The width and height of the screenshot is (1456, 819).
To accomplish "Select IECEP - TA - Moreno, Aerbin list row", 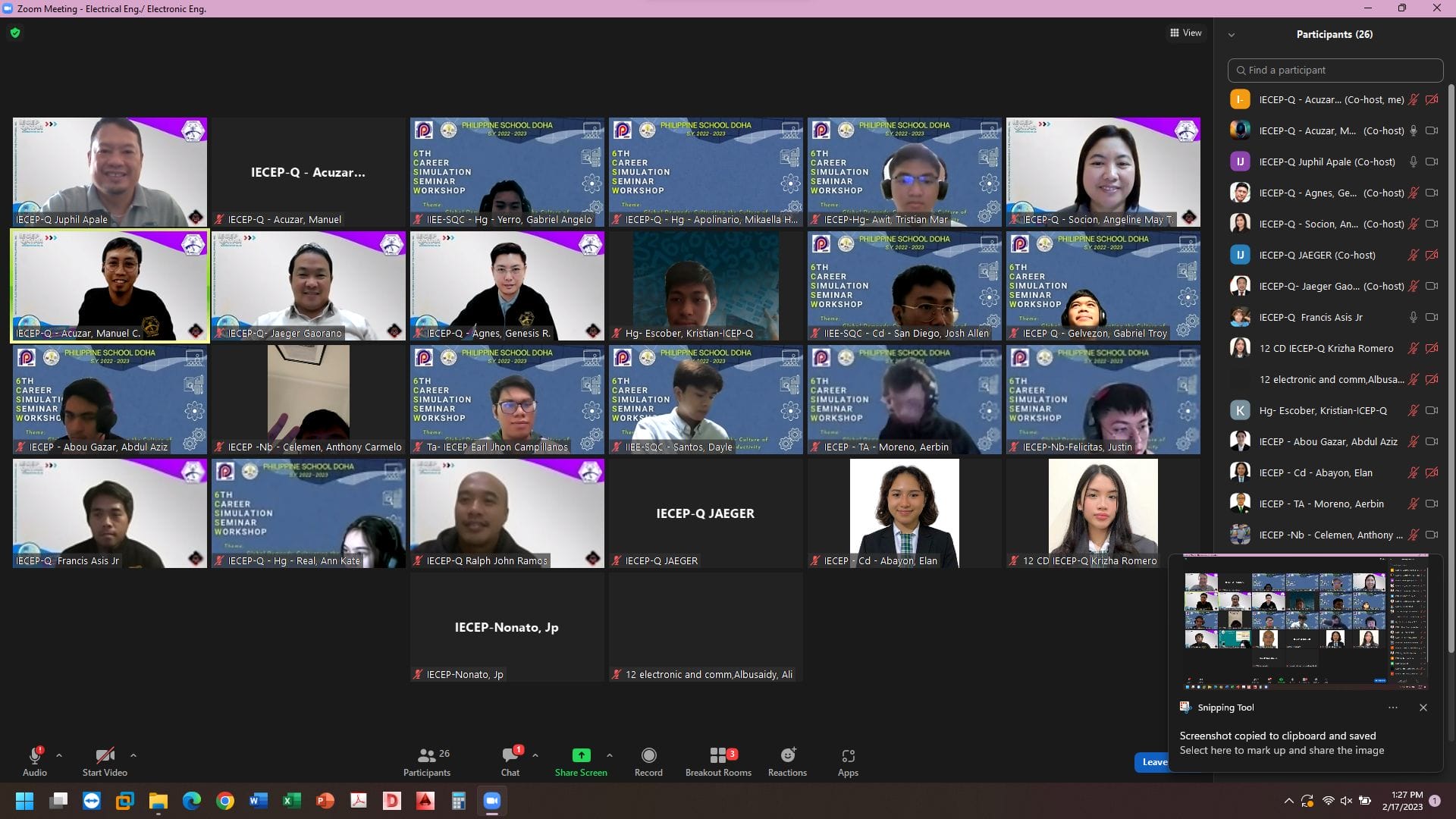I will 1335,504.
